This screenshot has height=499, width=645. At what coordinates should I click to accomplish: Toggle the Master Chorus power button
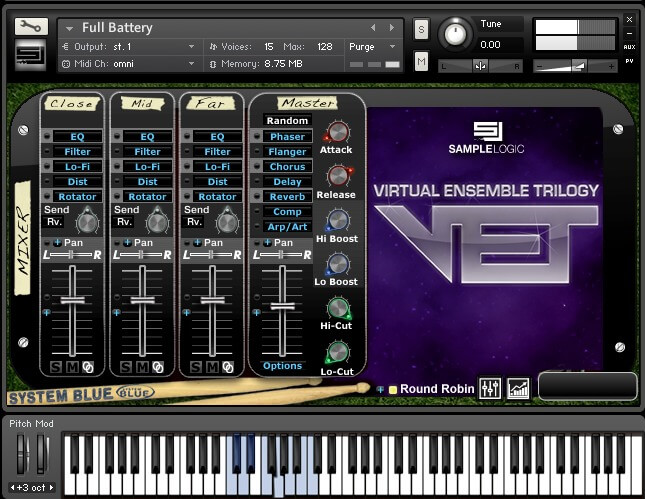point(257,166)
